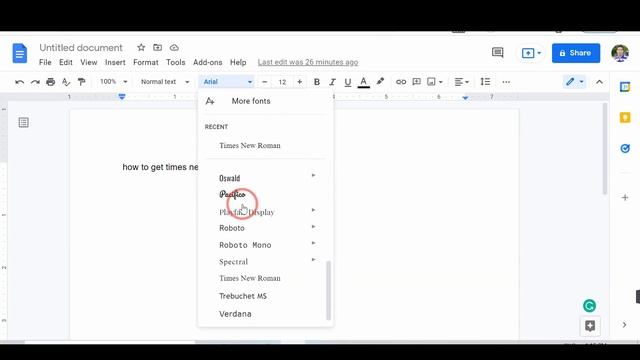The width and height of the screenshot is (640, 360).
Task: Expand the Roboto font variants arrow
Action: 313,227
